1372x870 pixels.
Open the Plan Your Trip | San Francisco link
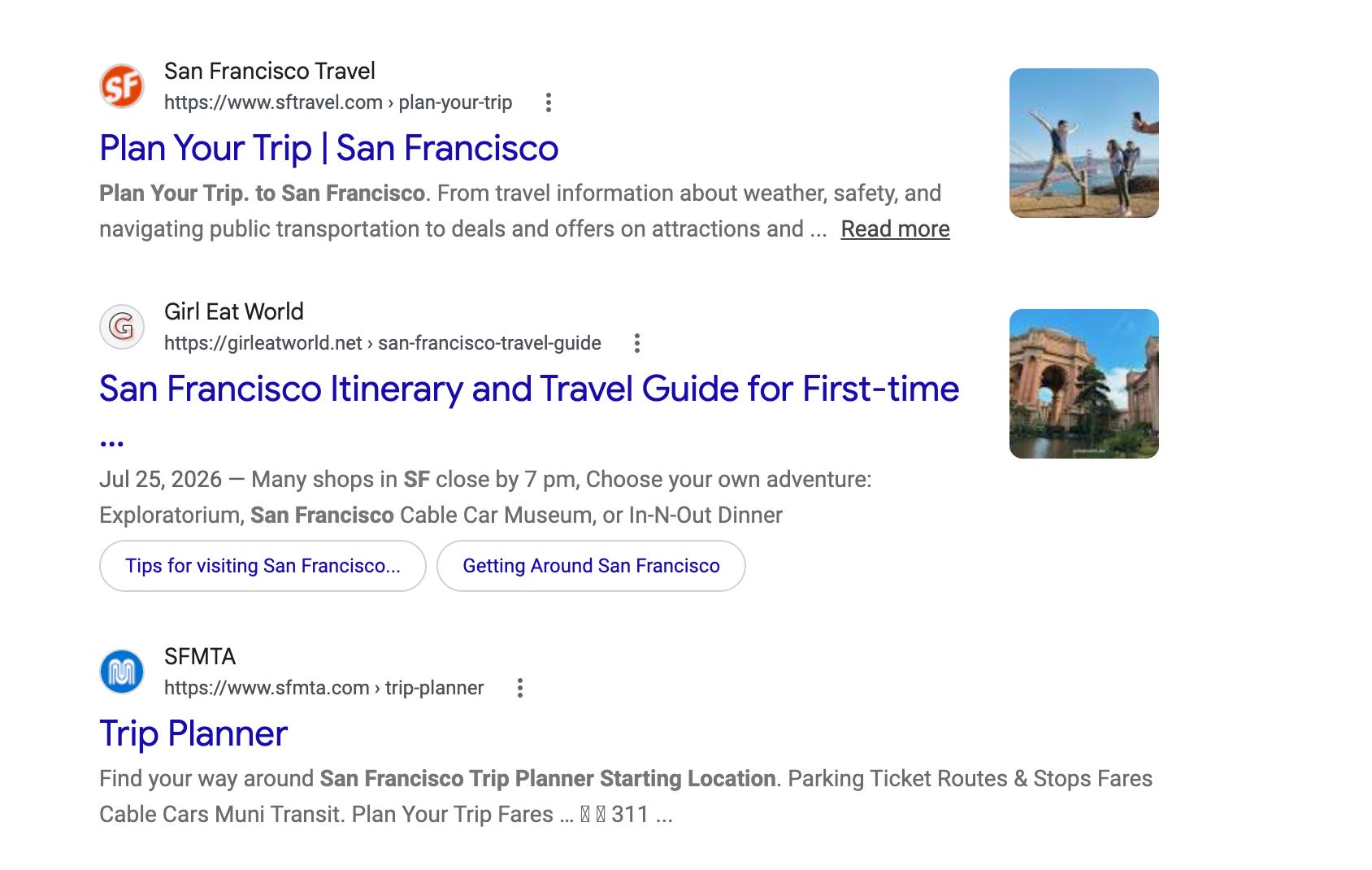click(329, 148)
